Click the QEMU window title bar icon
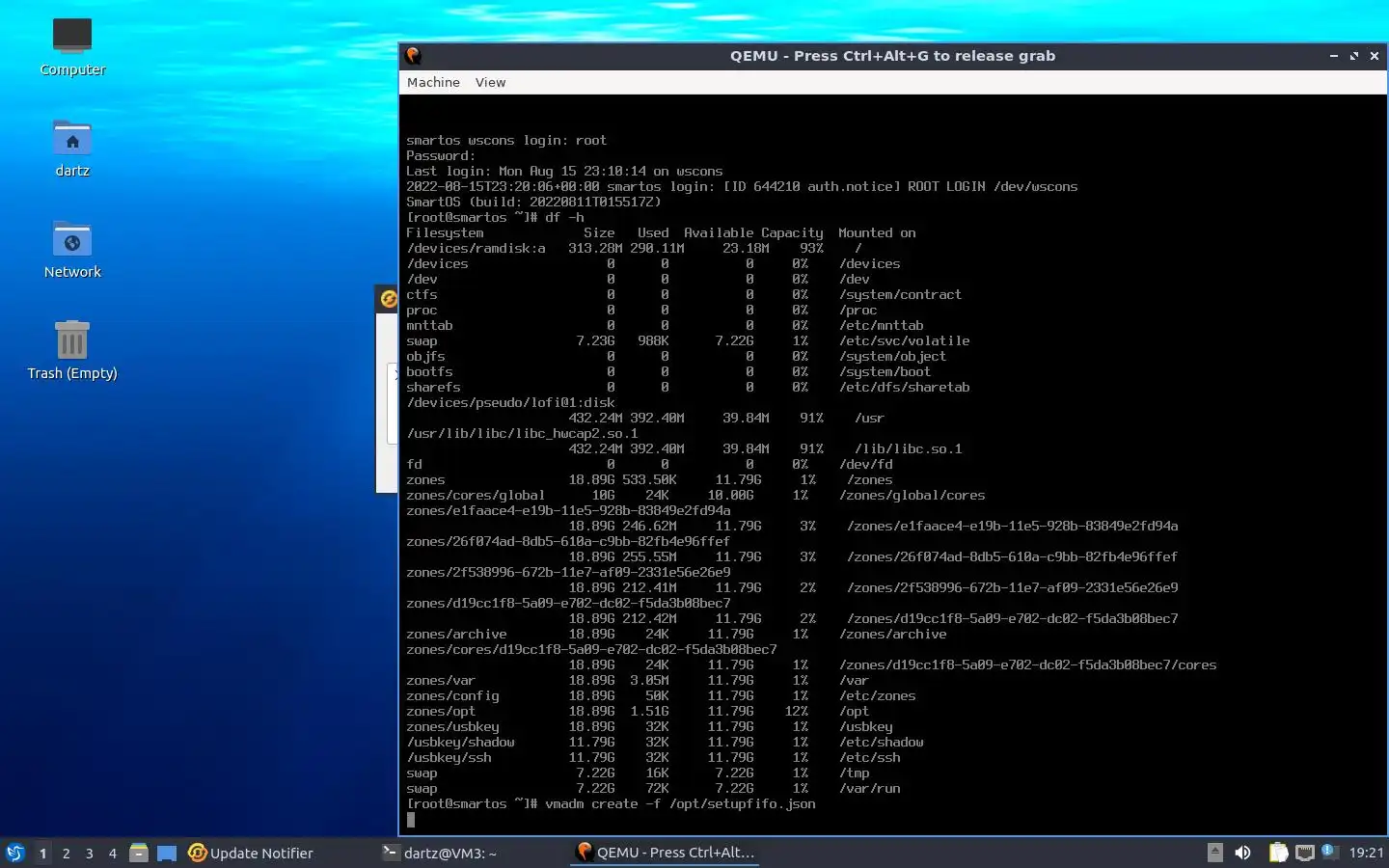 (414, 56)
